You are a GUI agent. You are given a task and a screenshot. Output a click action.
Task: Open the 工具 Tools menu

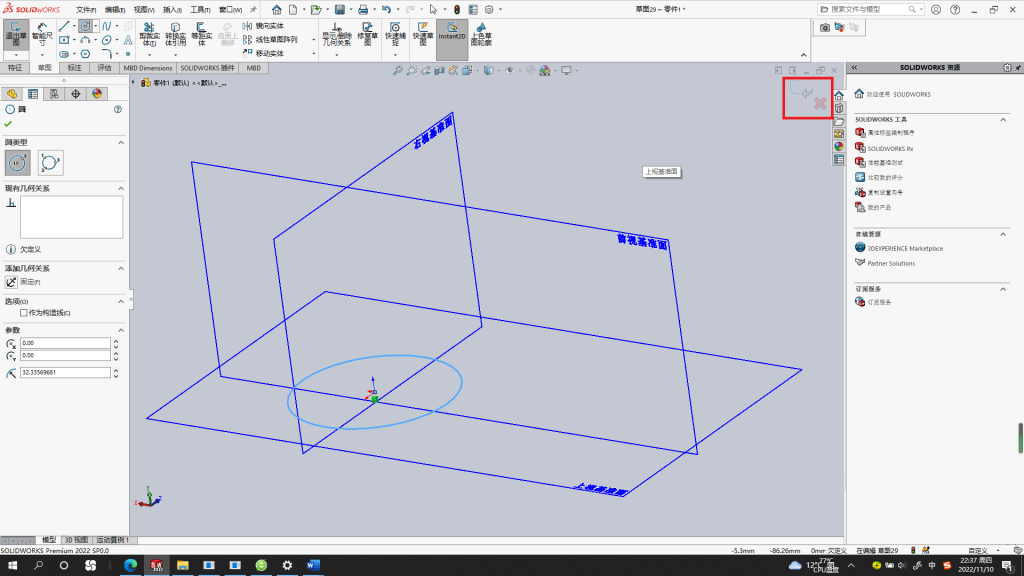(200, 10)
